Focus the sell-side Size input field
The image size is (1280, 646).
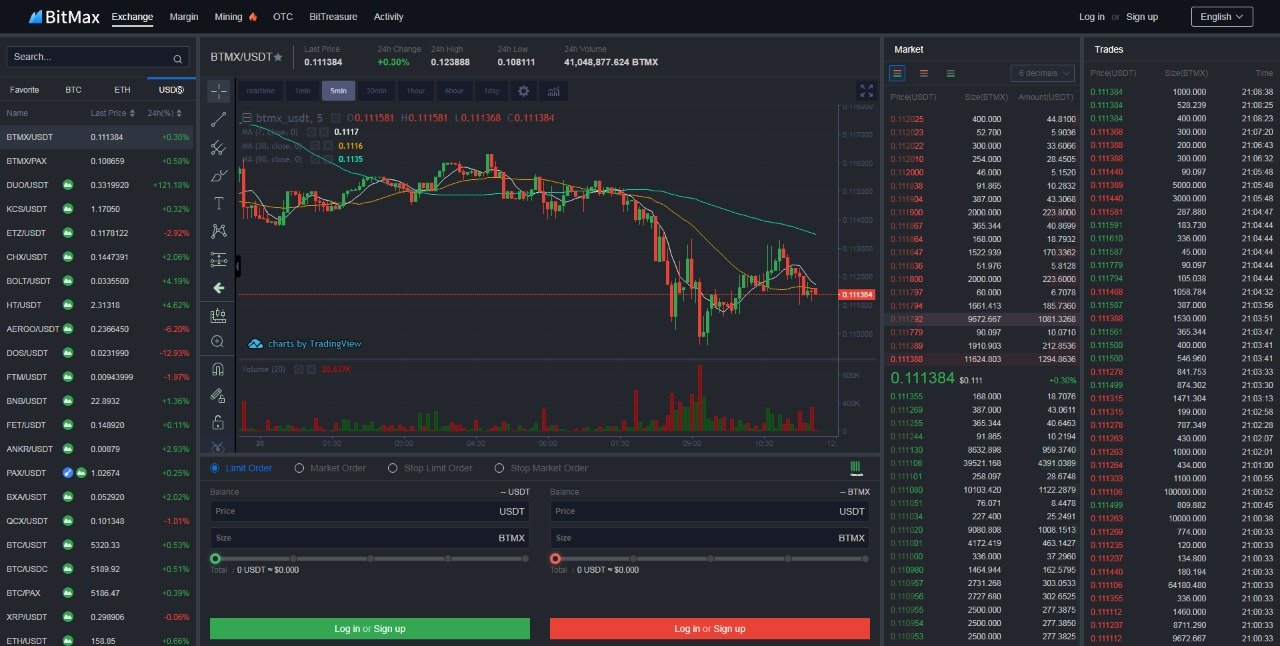tap(710, 537)
